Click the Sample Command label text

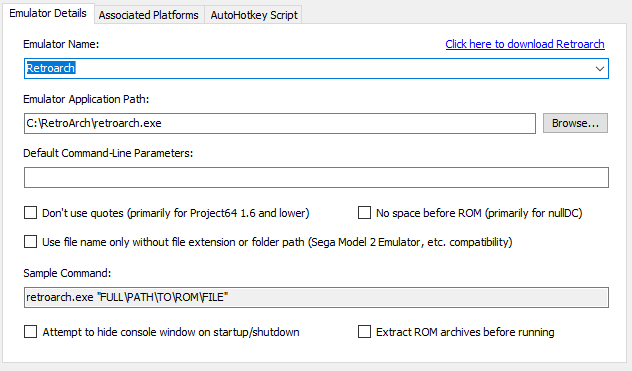(x=67, y=273)
